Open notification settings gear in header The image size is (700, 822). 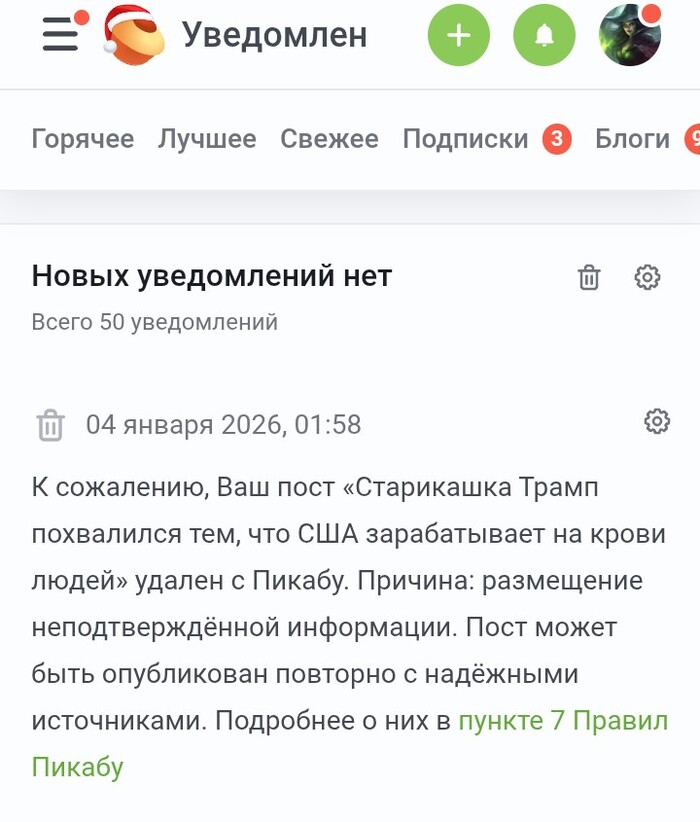[648, 277]
